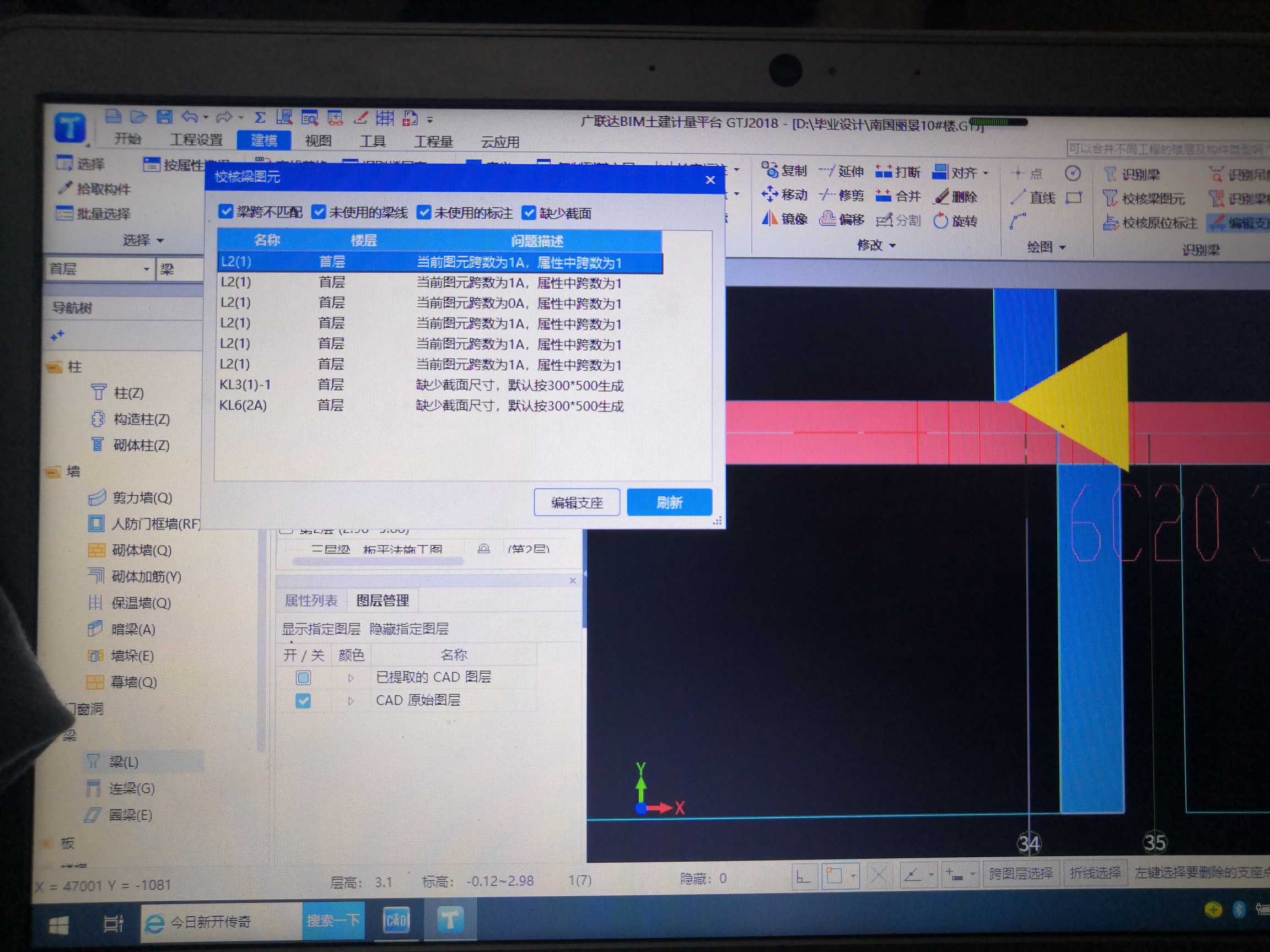Open the Folder icon in quick toolbar
1270x952 pixels.
[138, 118]
